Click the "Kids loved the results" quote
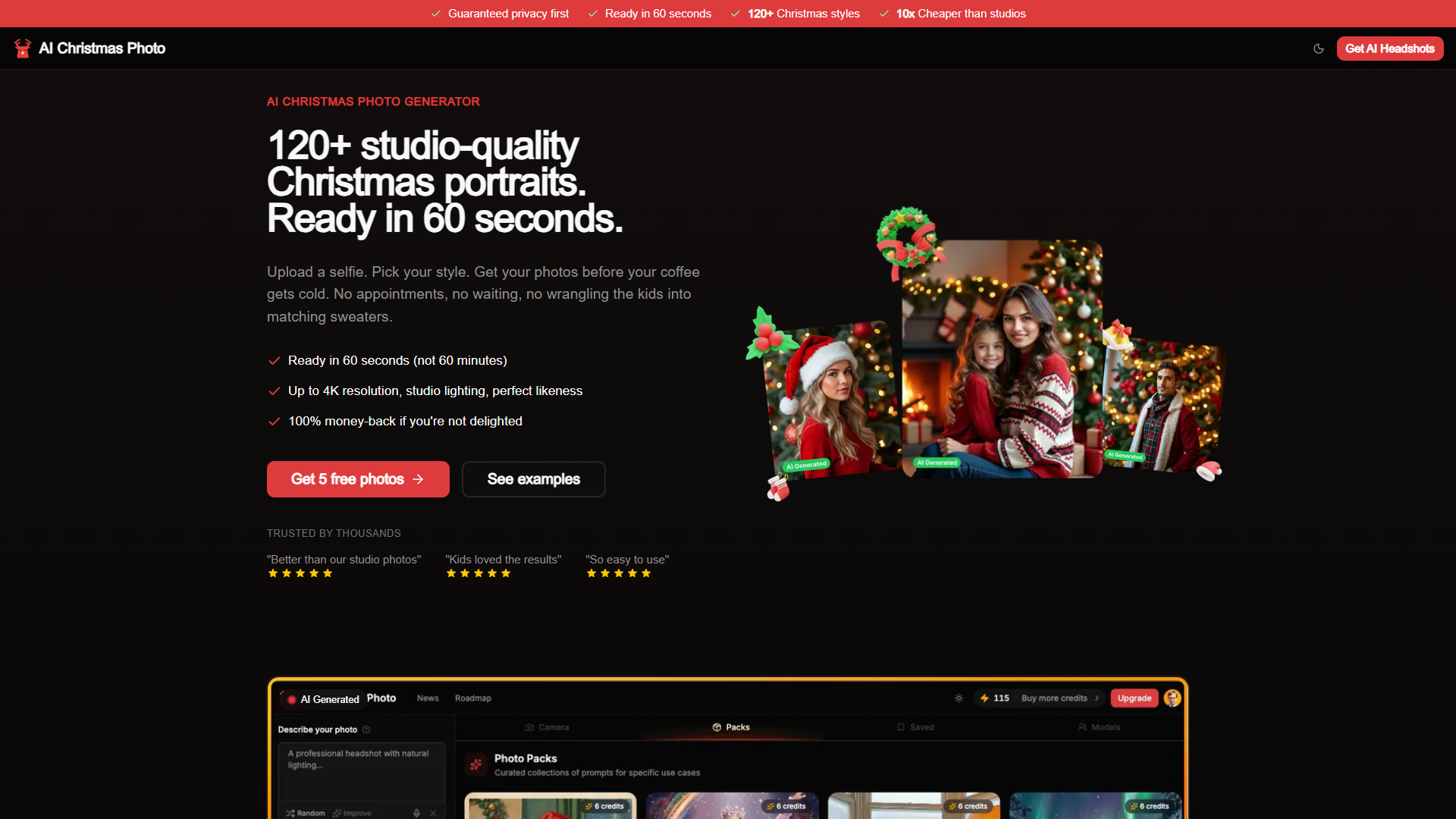The height and width of the screenshot is (819, 1456). pos(504,560)
